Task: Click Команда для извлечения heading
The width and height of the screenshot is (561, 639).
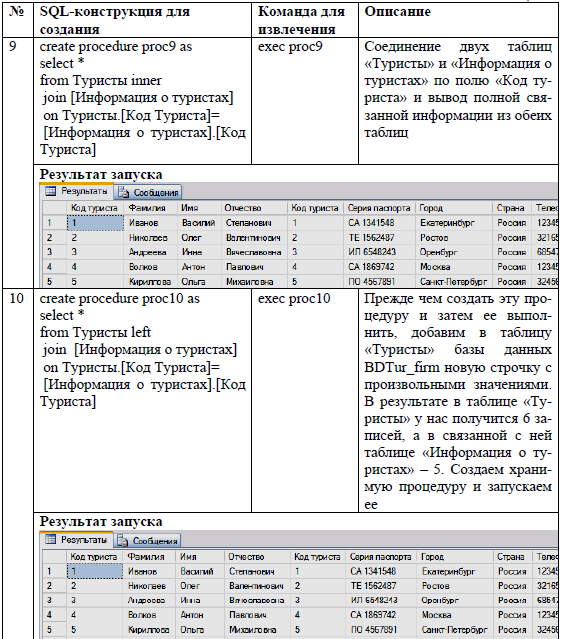Action: [x=301, y=20]
